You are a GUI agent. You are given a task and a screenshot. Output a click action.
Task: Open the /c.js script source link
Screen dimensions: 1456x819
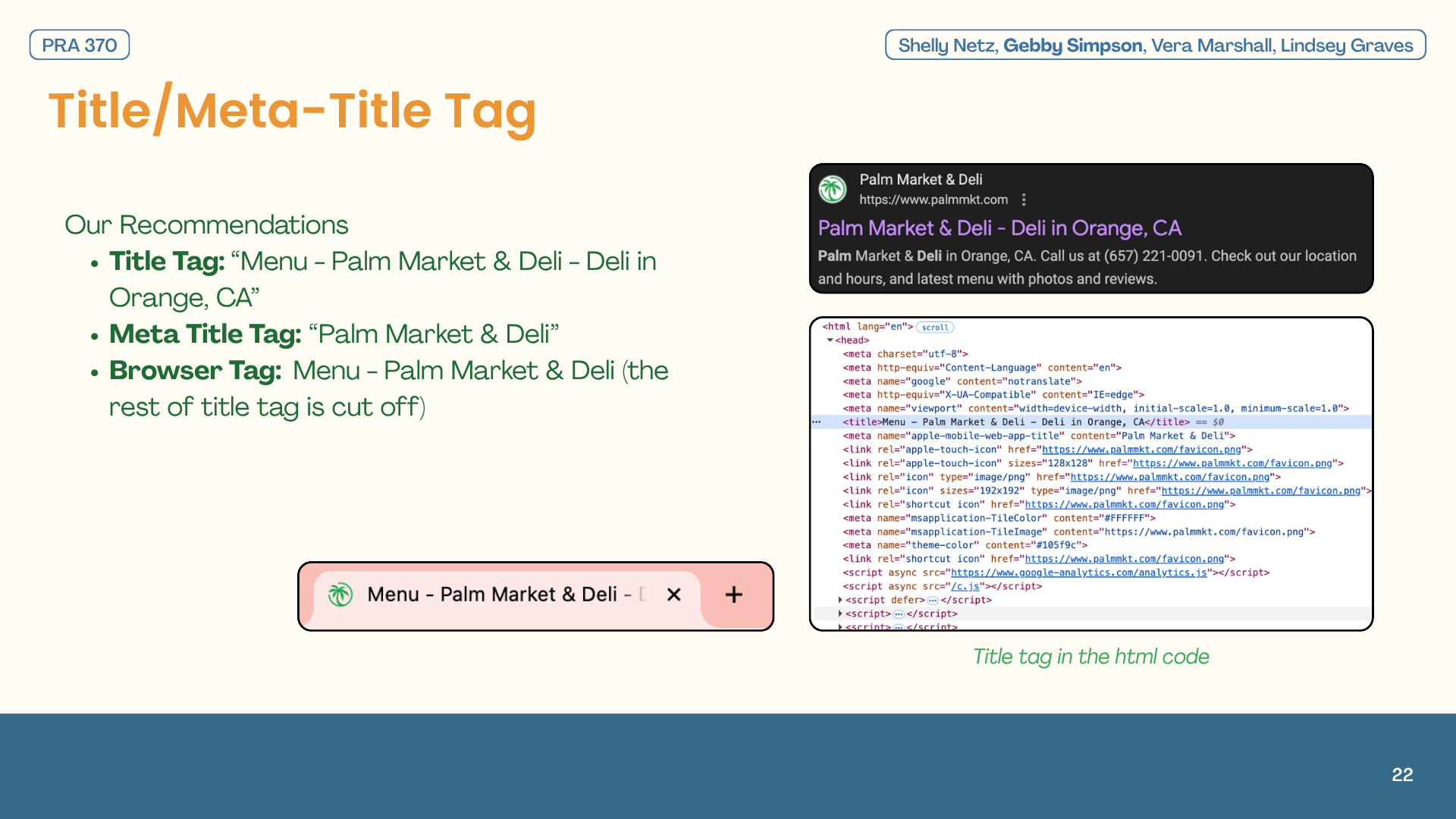tap(965, 586)
